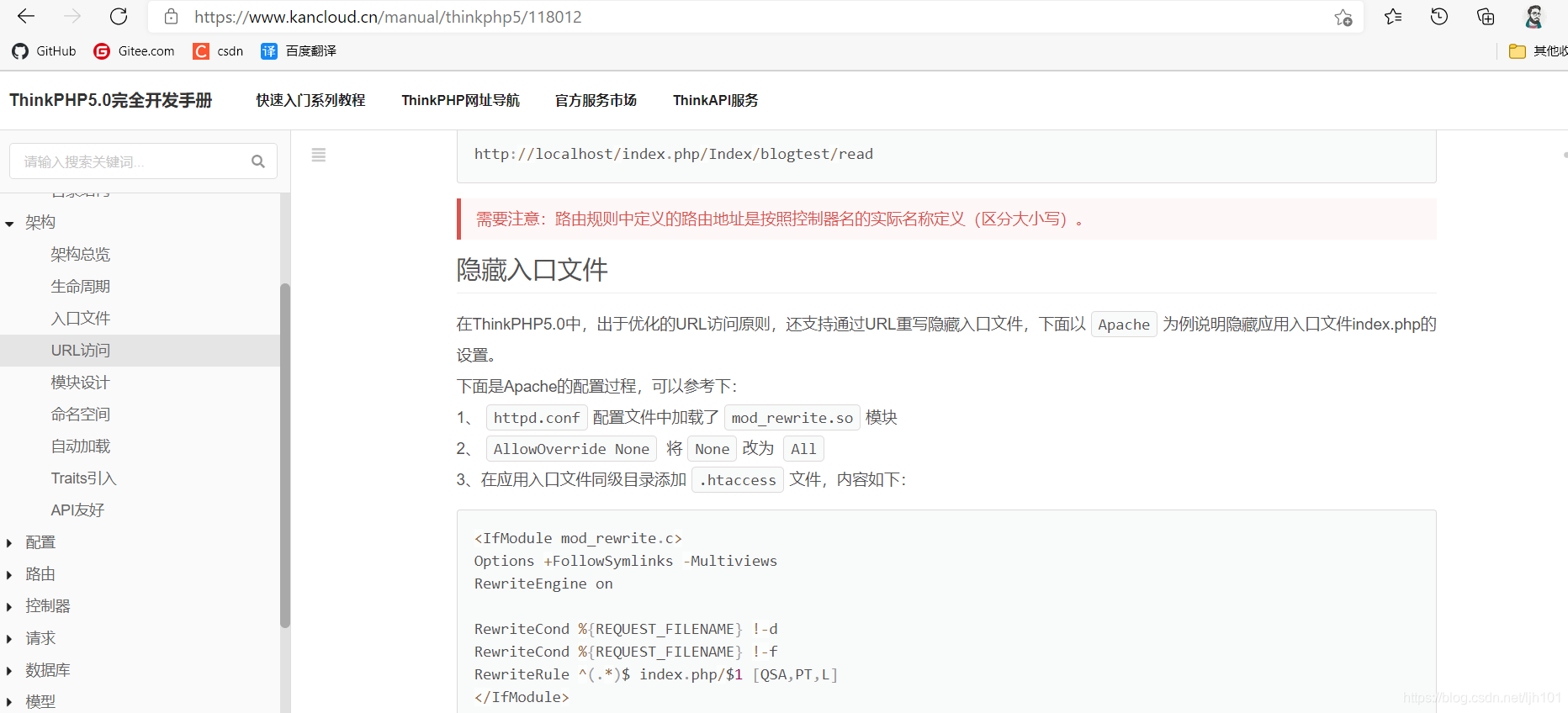Open the collections icon
Screen dimensions: 1568x713
1486,17
